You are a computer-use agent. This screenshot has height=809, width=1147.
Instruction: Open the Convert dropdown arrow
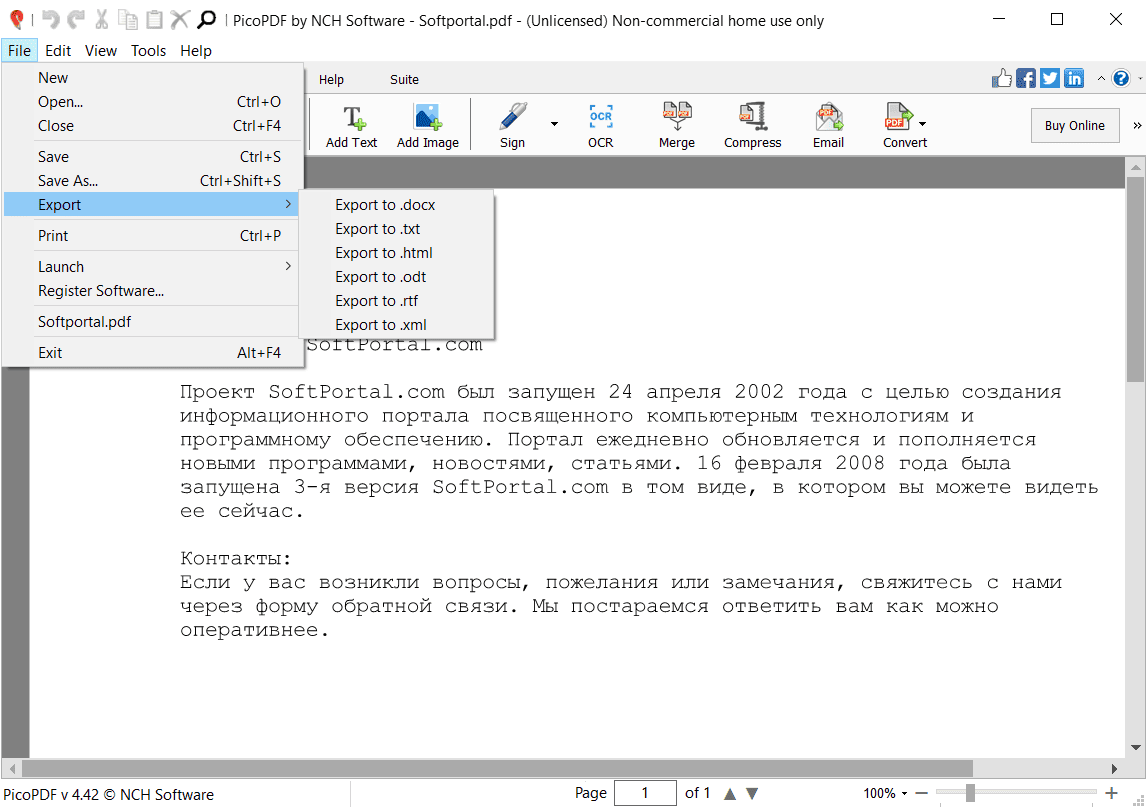[922, 124]
